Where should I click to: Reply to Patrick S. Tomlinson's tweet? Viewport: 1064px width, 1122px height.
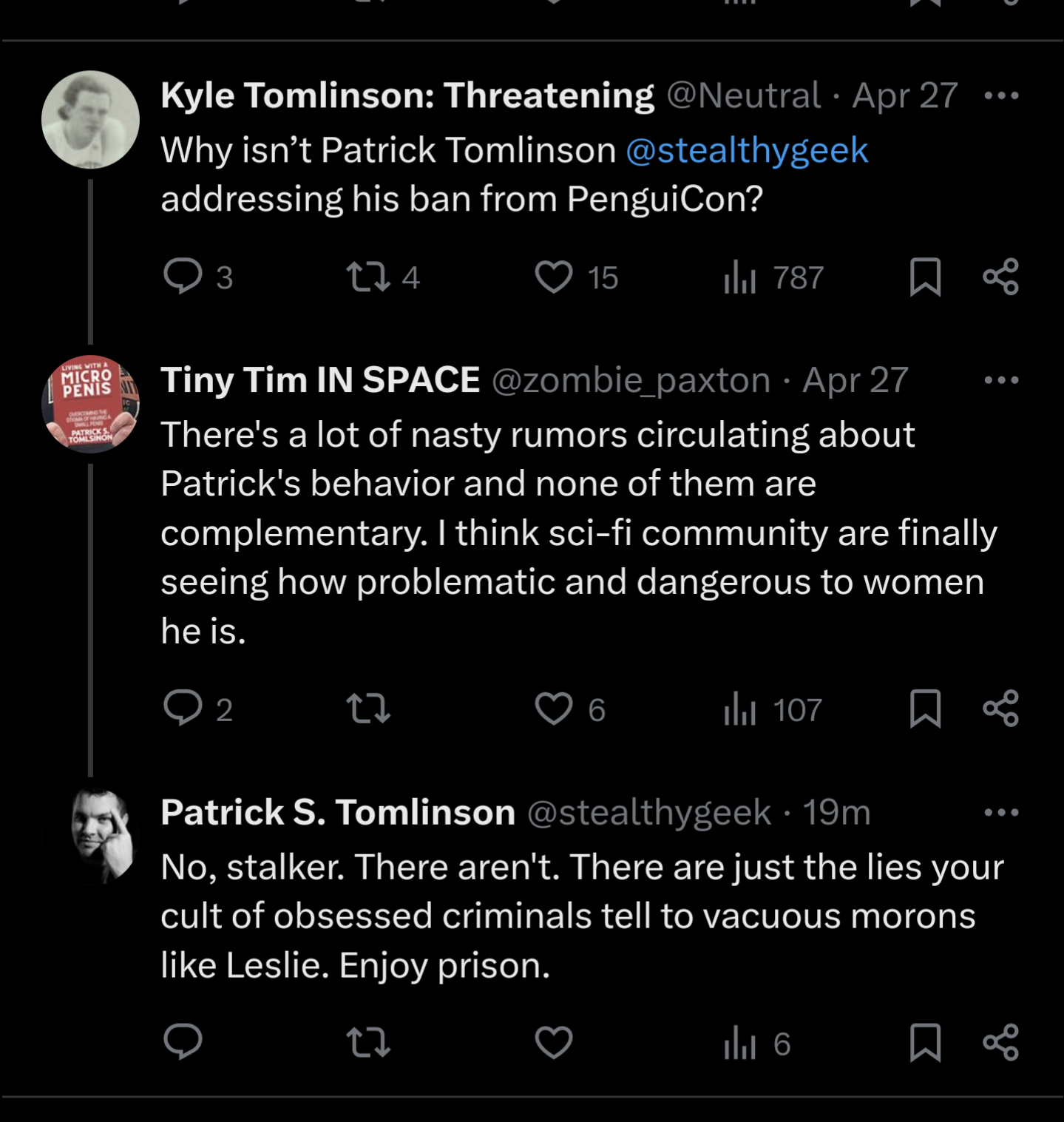183,1042
